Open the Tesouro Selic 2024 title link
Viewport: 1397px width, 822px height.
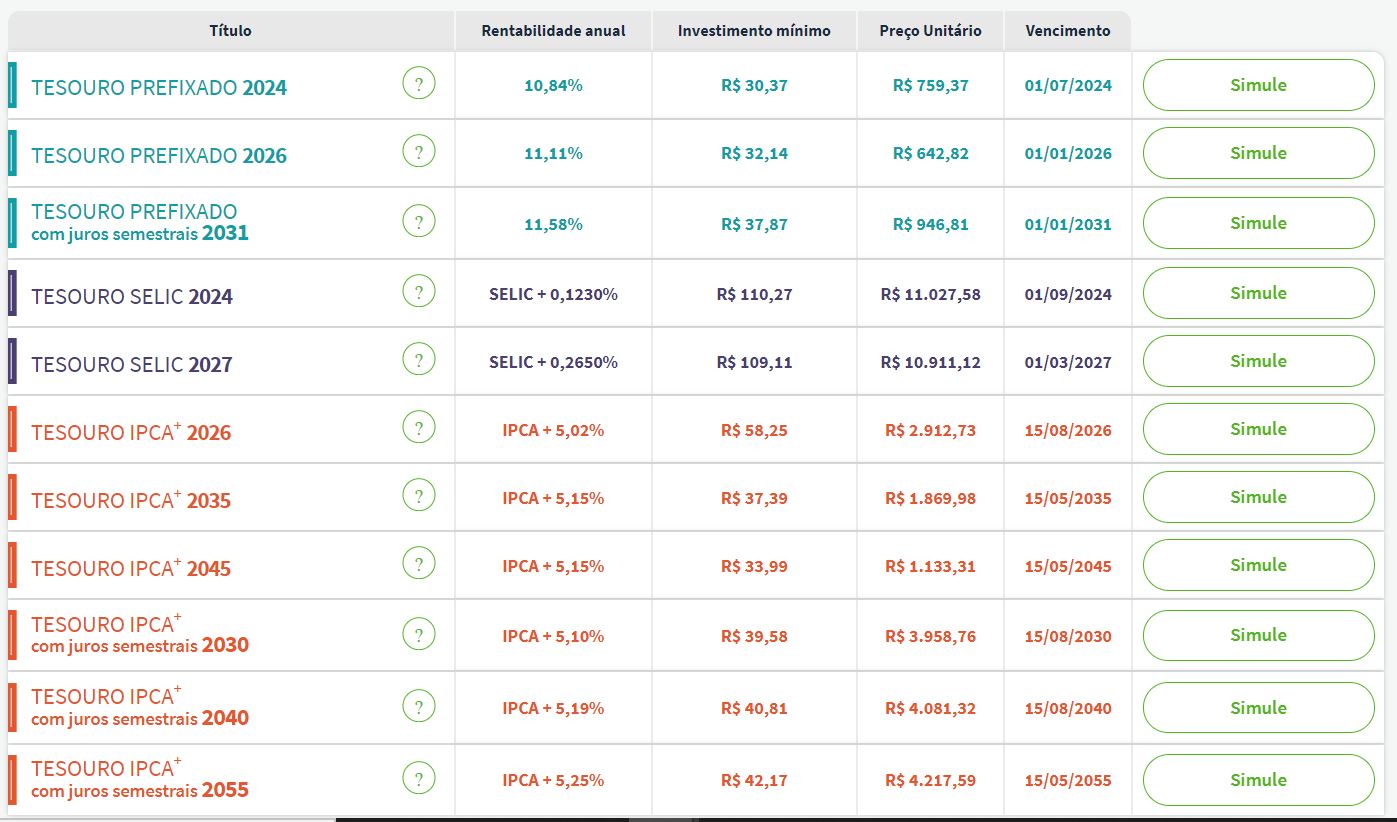tap(132, 297)
